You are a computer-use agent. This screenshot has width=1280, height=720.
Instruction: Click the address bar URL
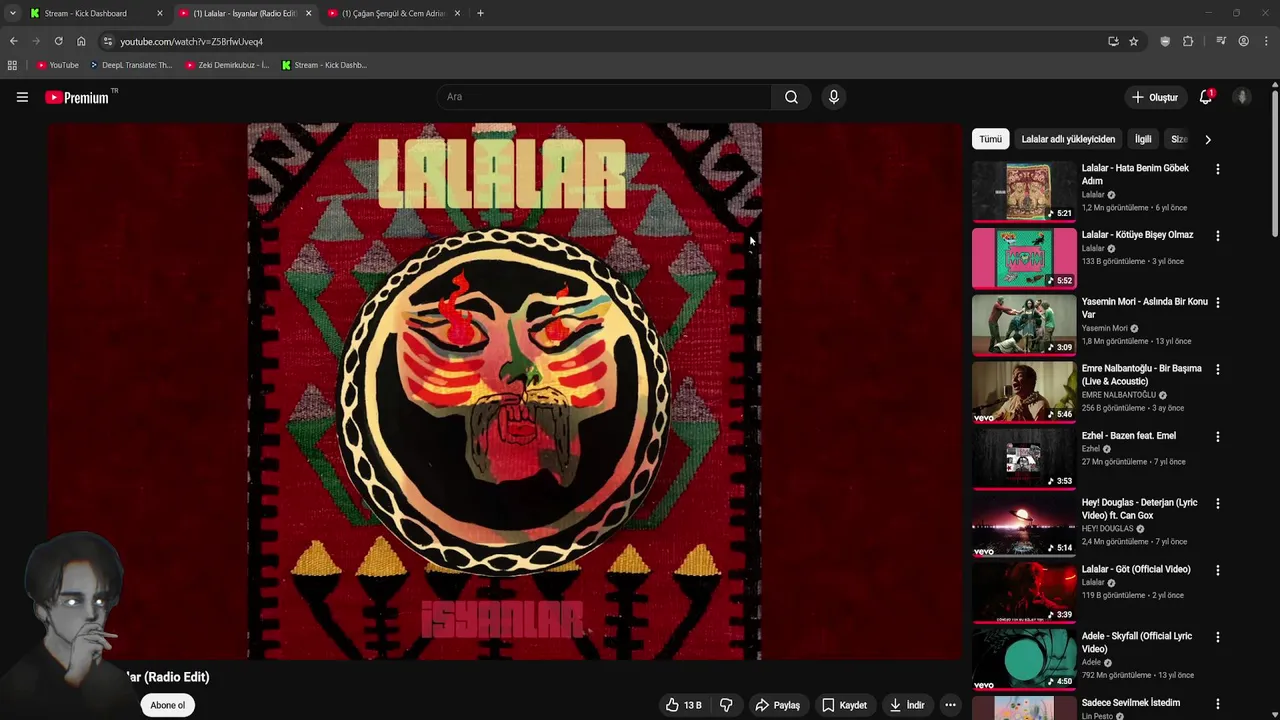click(x=191, y=42)
